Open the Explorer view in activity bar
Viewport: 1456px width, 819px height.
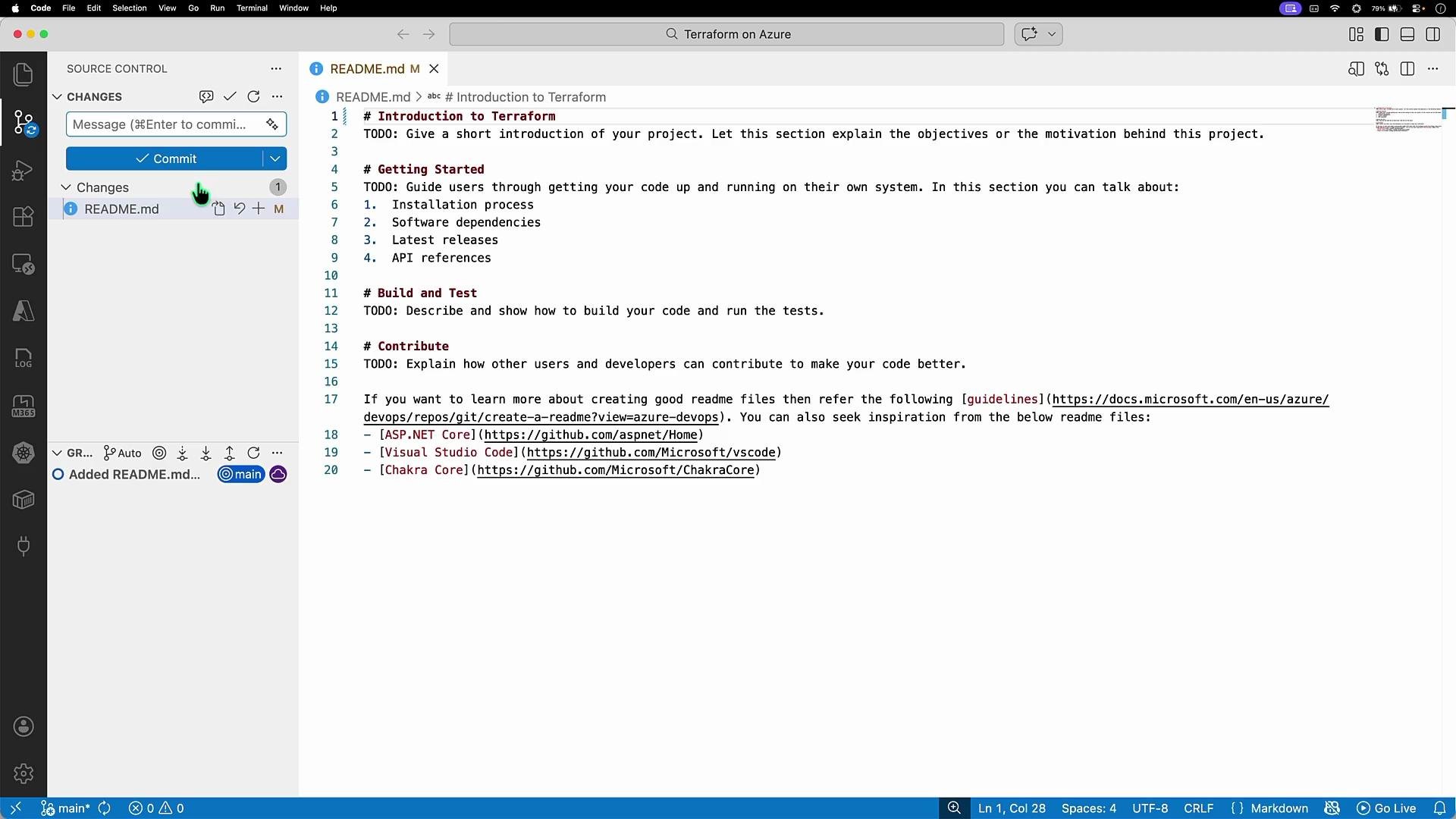(24, 74)
